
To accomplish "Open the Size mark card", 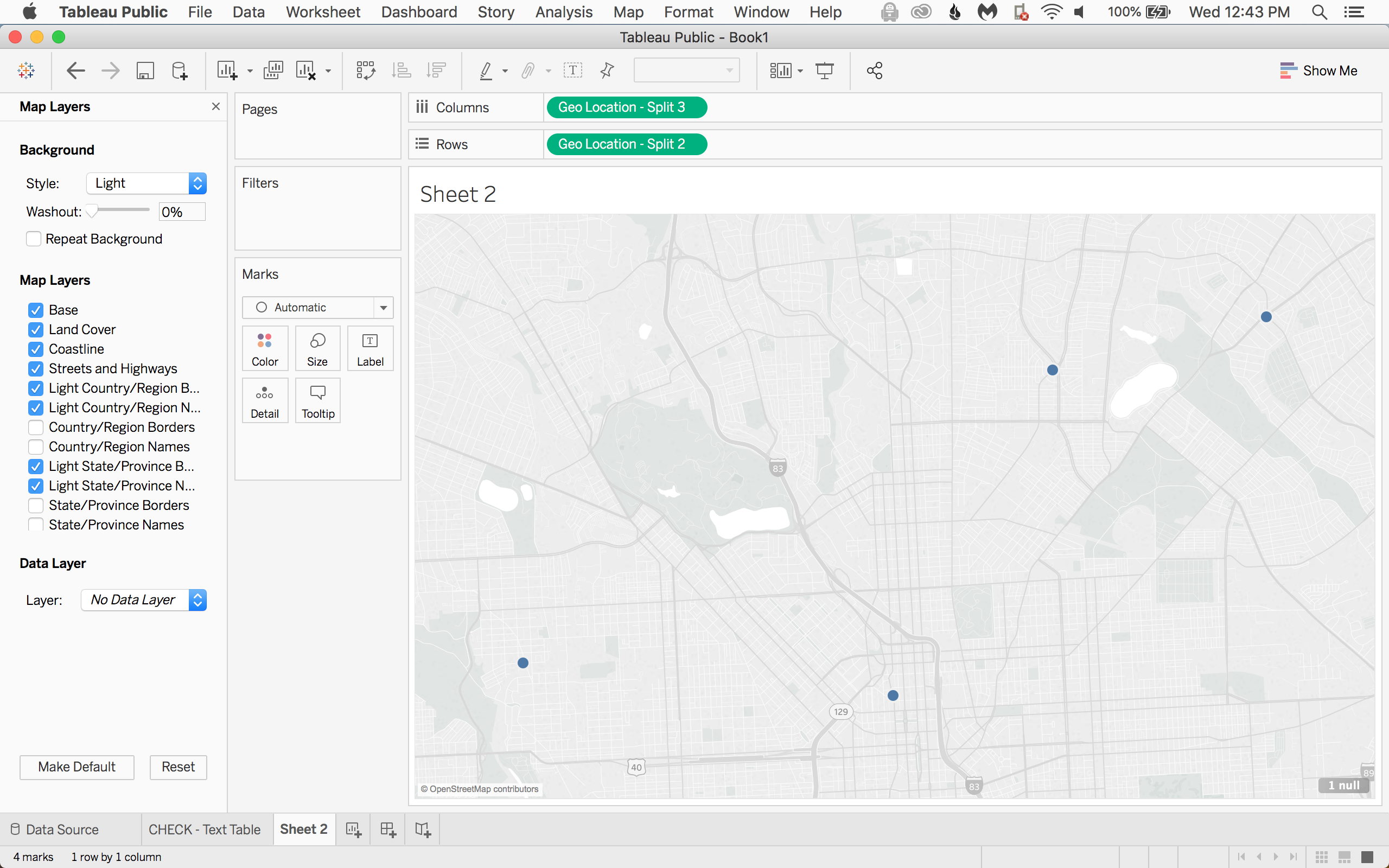I will (317, 348).
